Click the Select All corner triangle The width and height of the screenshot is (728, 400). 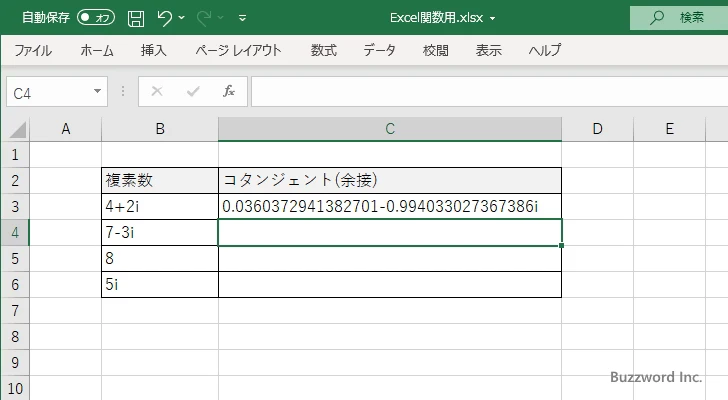[18, 129]
